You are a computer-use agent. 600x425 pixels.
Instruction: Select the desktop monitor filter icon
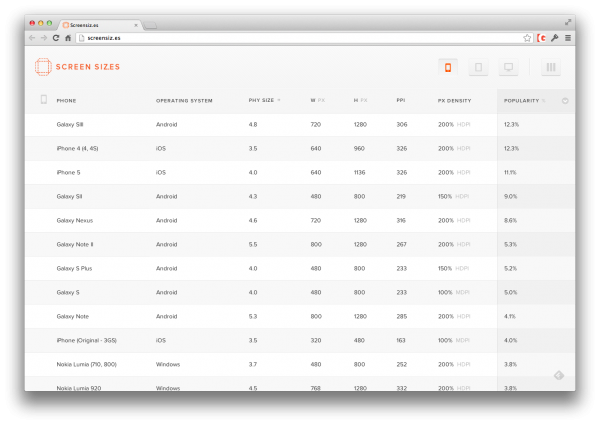[x=509, y=67]
